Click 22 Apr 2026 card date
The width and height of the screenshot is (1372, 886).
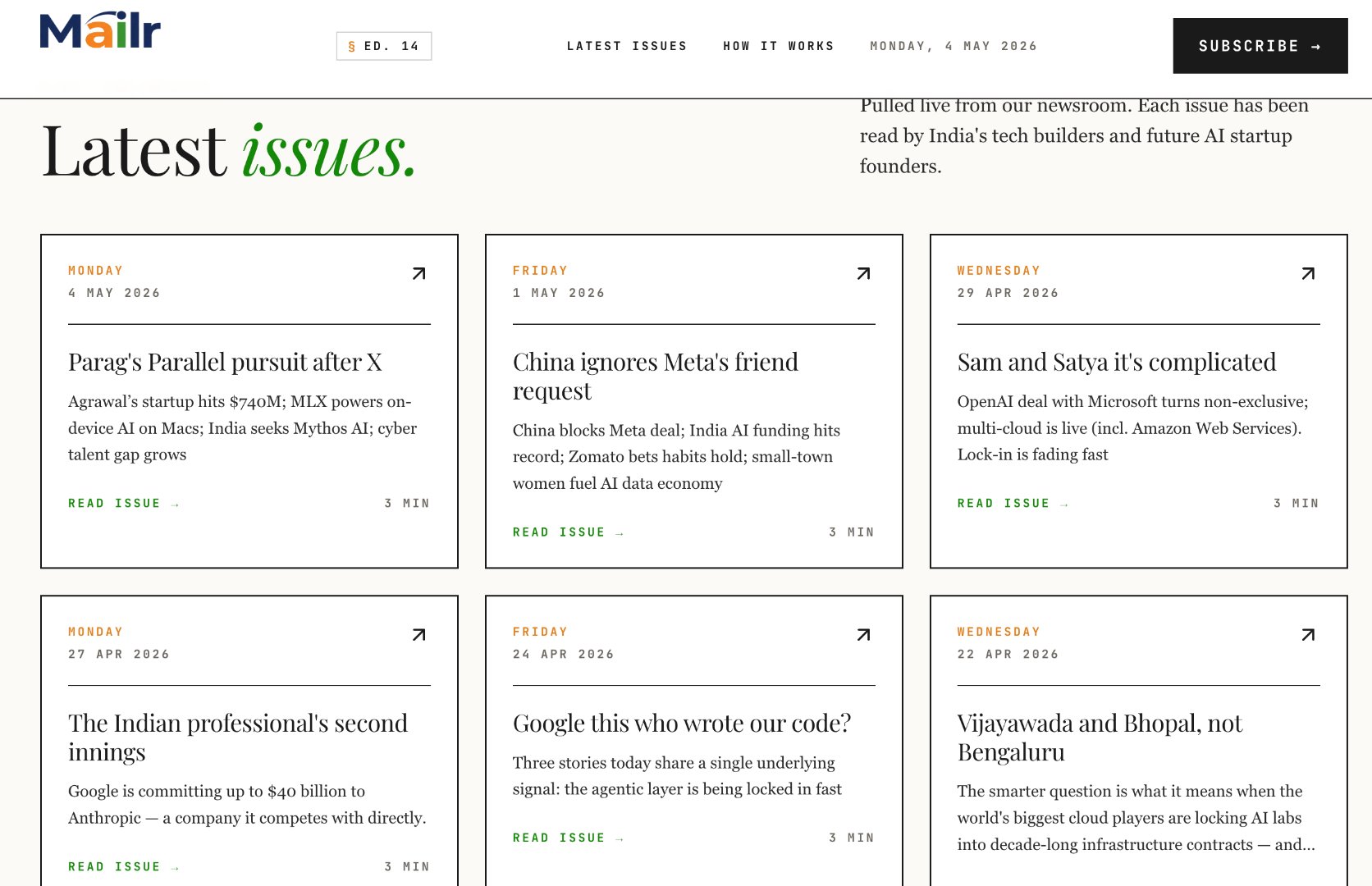click(1008, 654)
